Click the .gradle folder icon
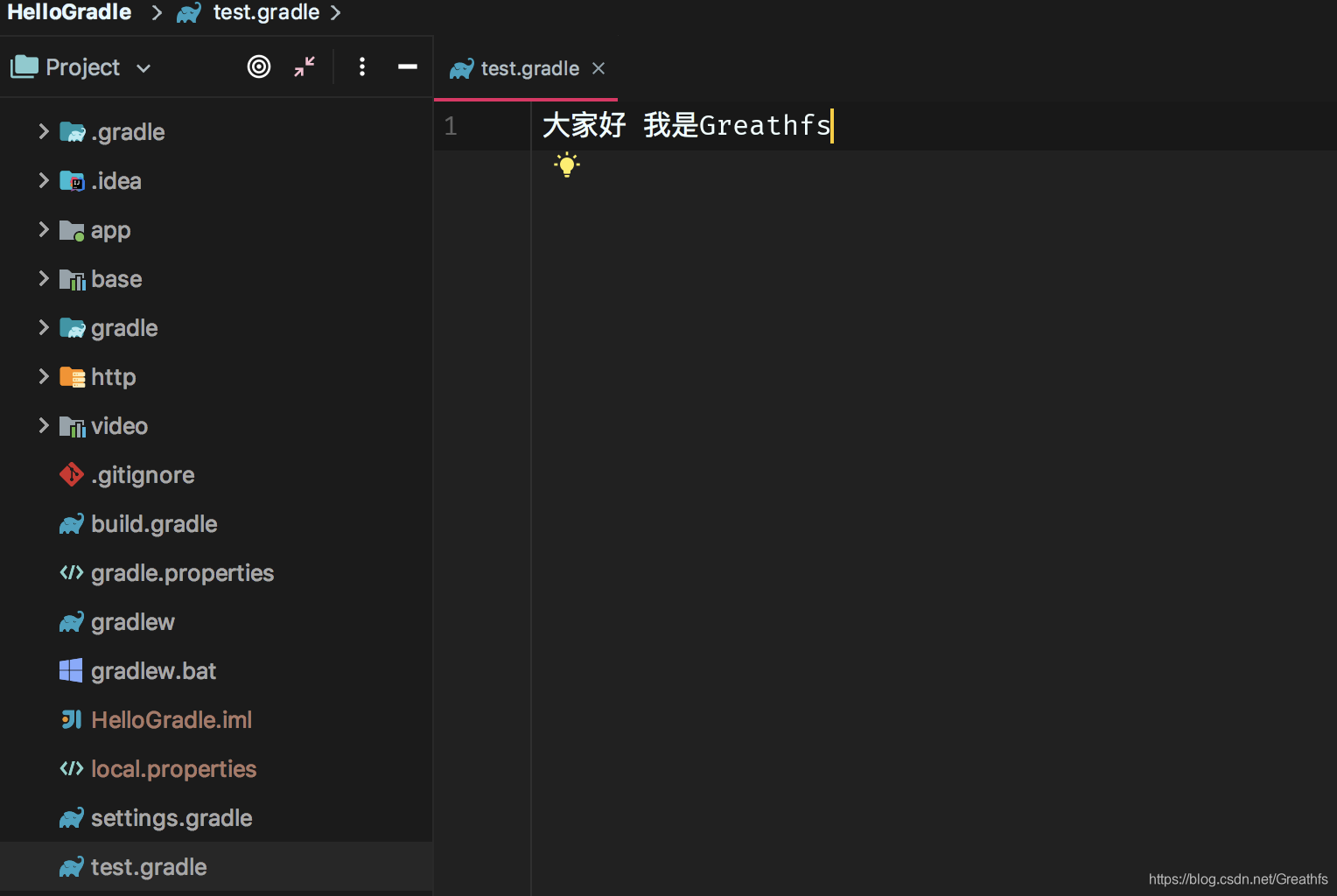This screenshot has width=1337, height=896. coord(73,132)
